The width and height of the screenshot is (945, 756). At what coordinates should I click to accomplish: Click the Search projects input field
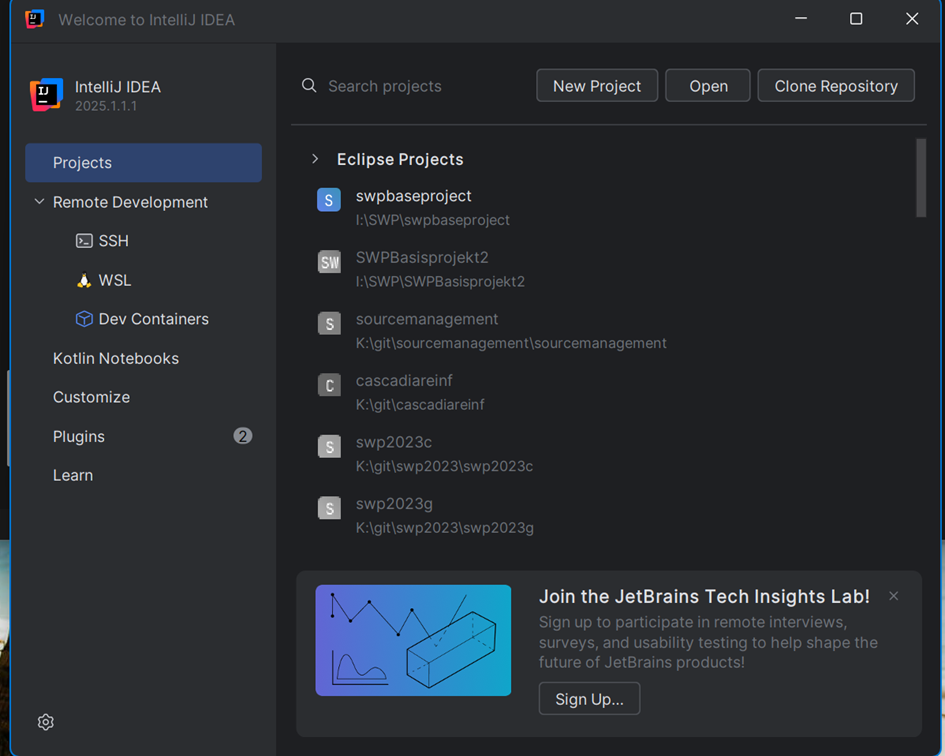coord(420,86)
